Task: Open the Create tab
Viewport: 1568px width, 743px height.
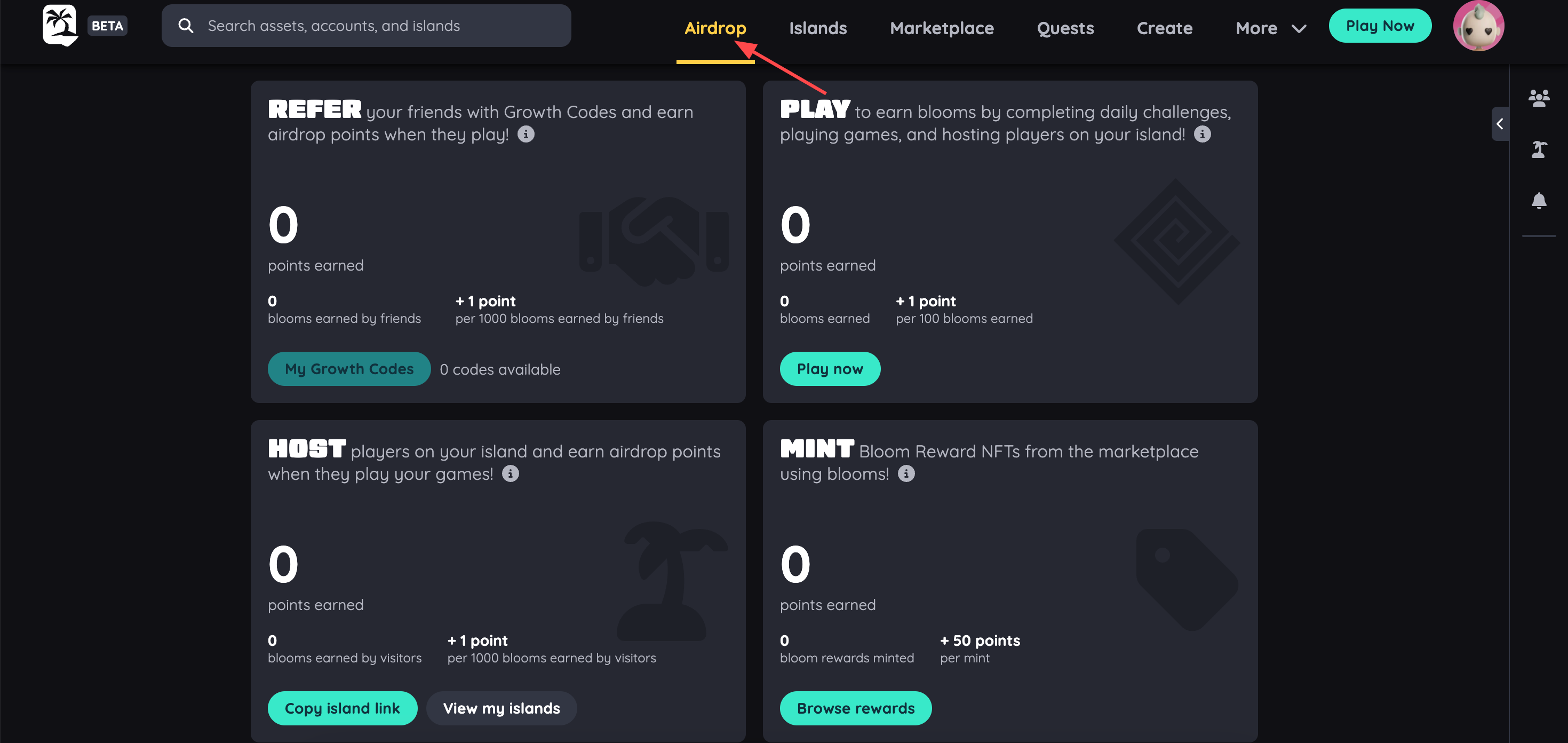Action: (x=1164, y=28)
